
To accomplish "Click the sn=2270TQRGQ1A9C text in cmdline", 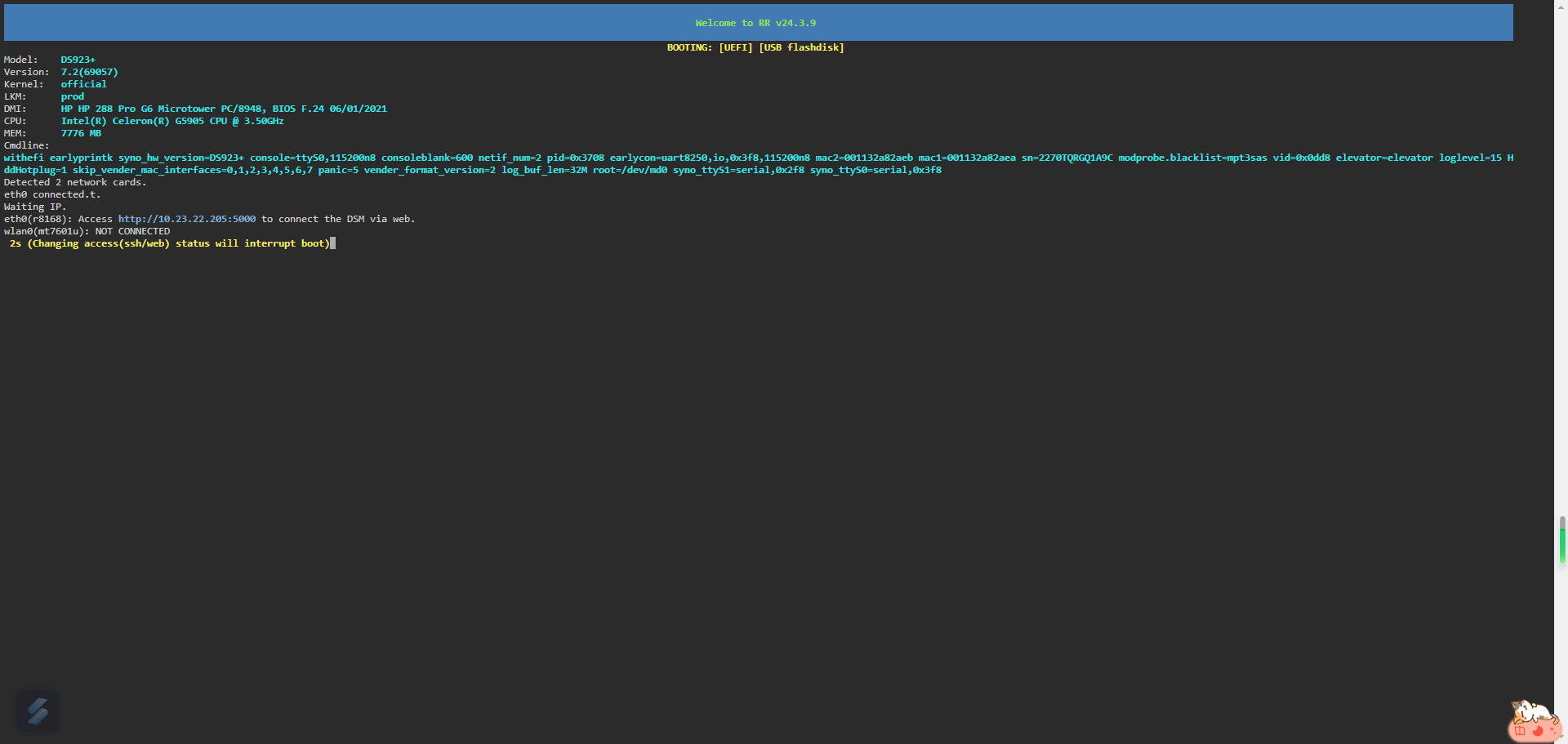I will point(1067,158).
